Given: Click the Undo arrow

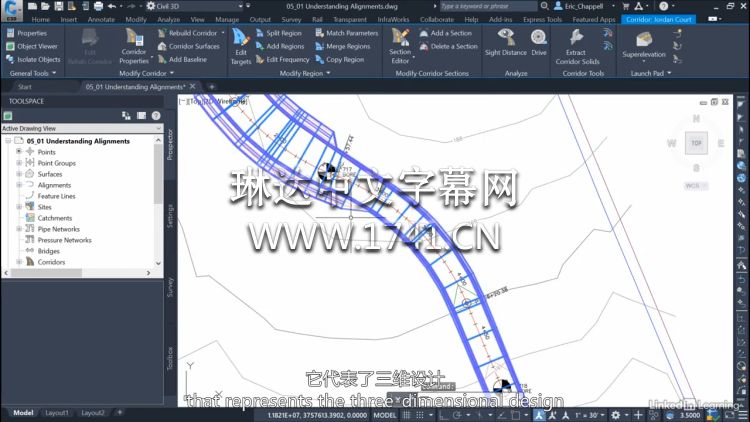Looking at the screenshot, I should click(112, 6).
